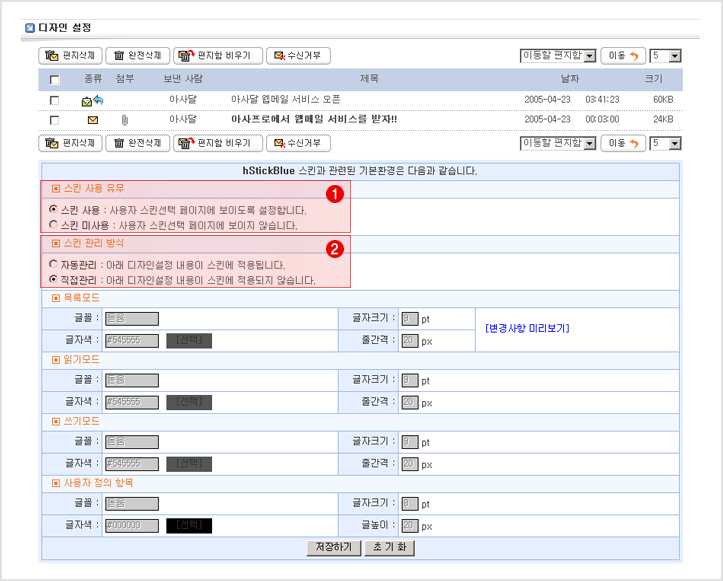Click the replied-mail envelope icon in first row
Image resolution: width=723 pixels, height=581 pixels.
pos(92,100)
